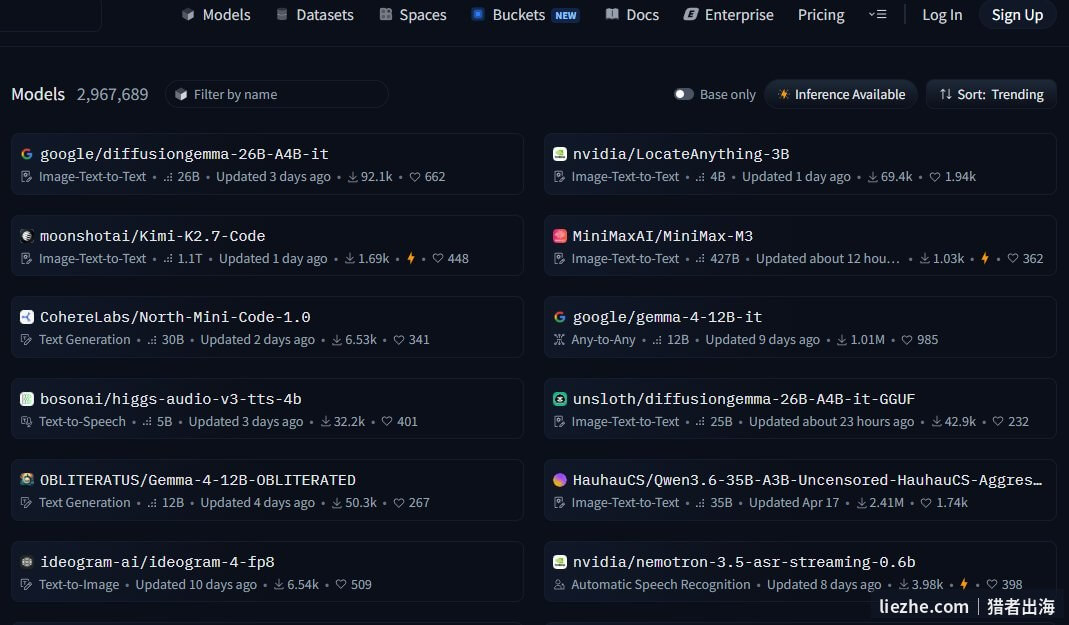Click the CohereLabs avatar icon

coord(27,317)
